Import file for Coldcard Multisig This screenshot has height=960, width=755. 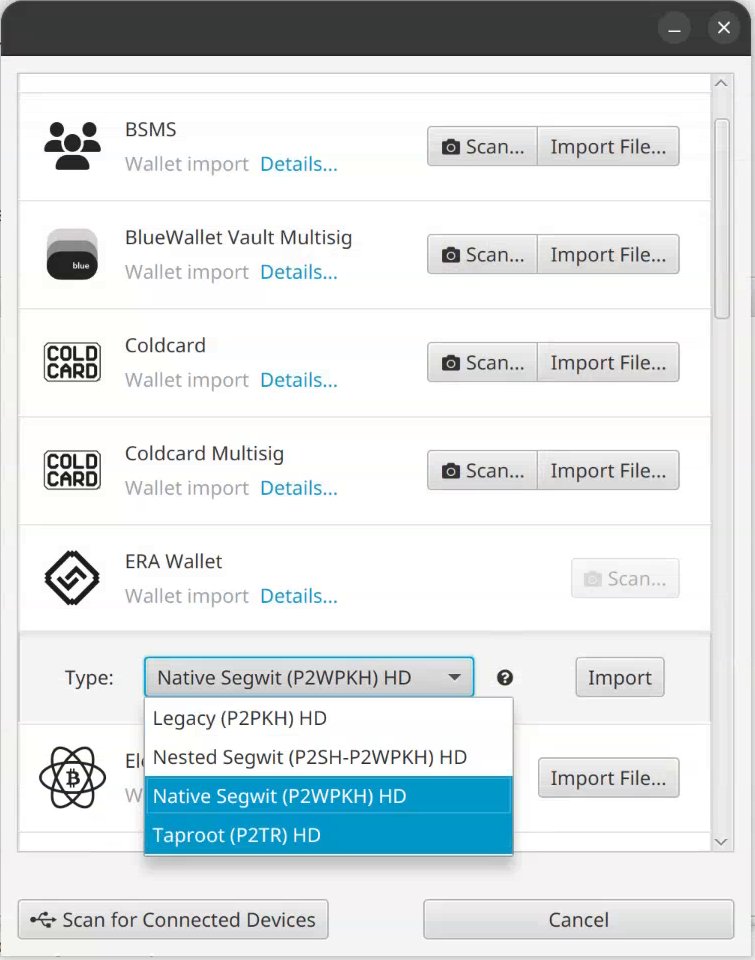[x=608, y=470]
